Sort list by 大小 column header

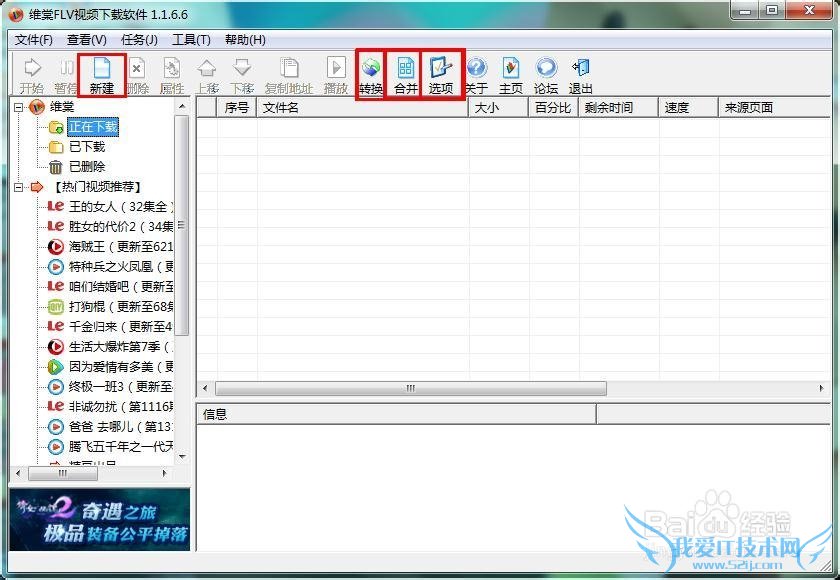[x=499, y=108]
